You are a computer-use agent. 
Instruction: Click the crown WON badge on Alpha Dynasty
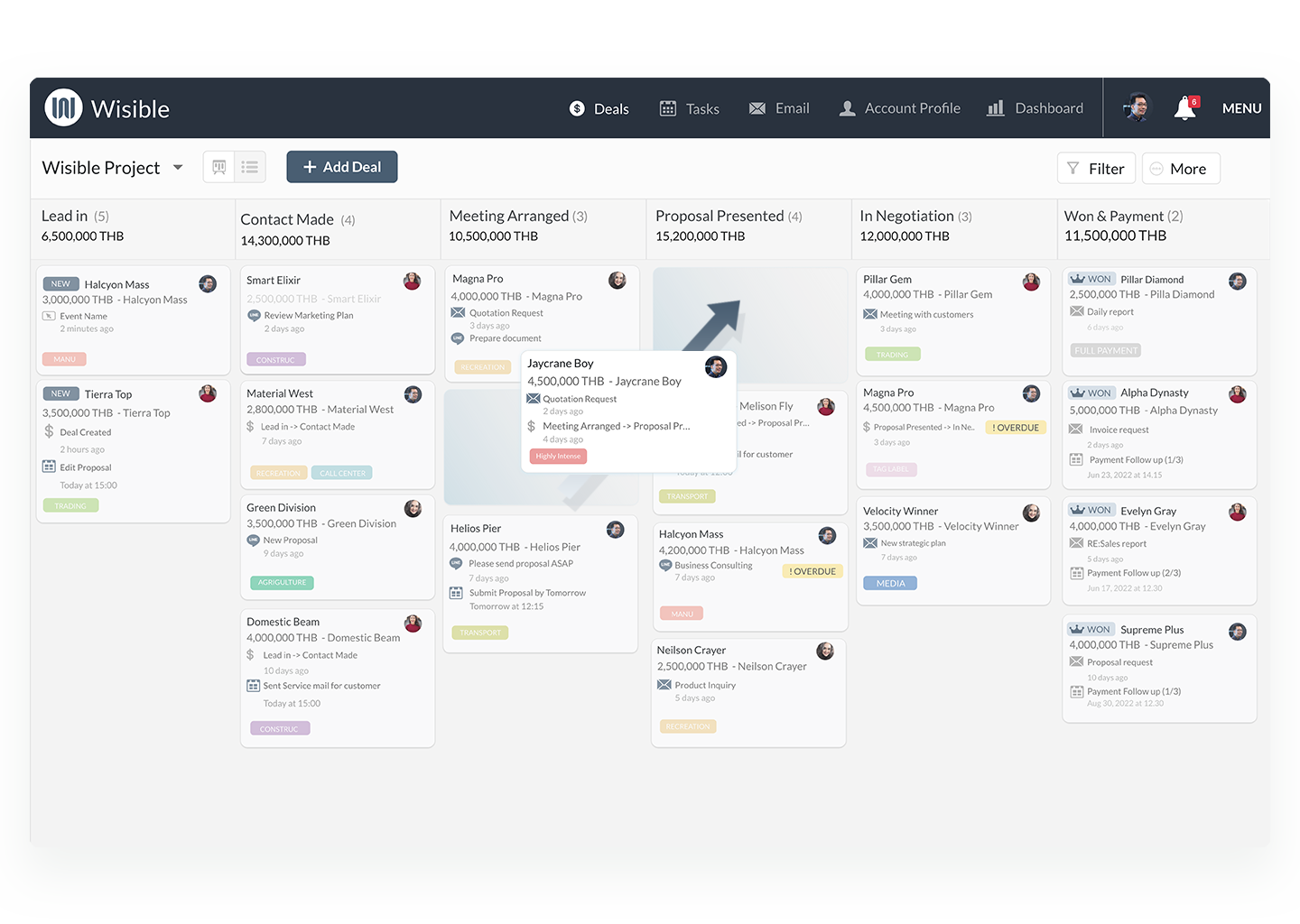(x=1091, y=393)
